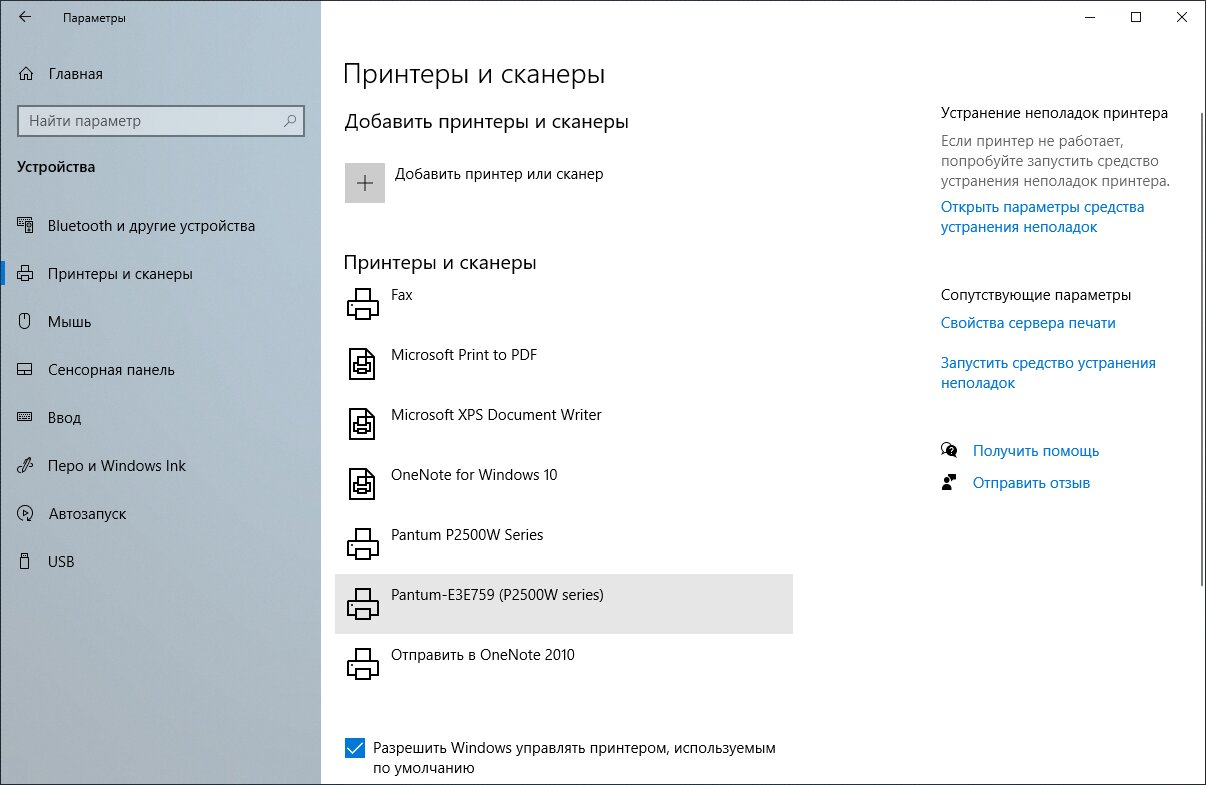
Task: Click the Главная home icon
Action: click(x=26, y=74)
